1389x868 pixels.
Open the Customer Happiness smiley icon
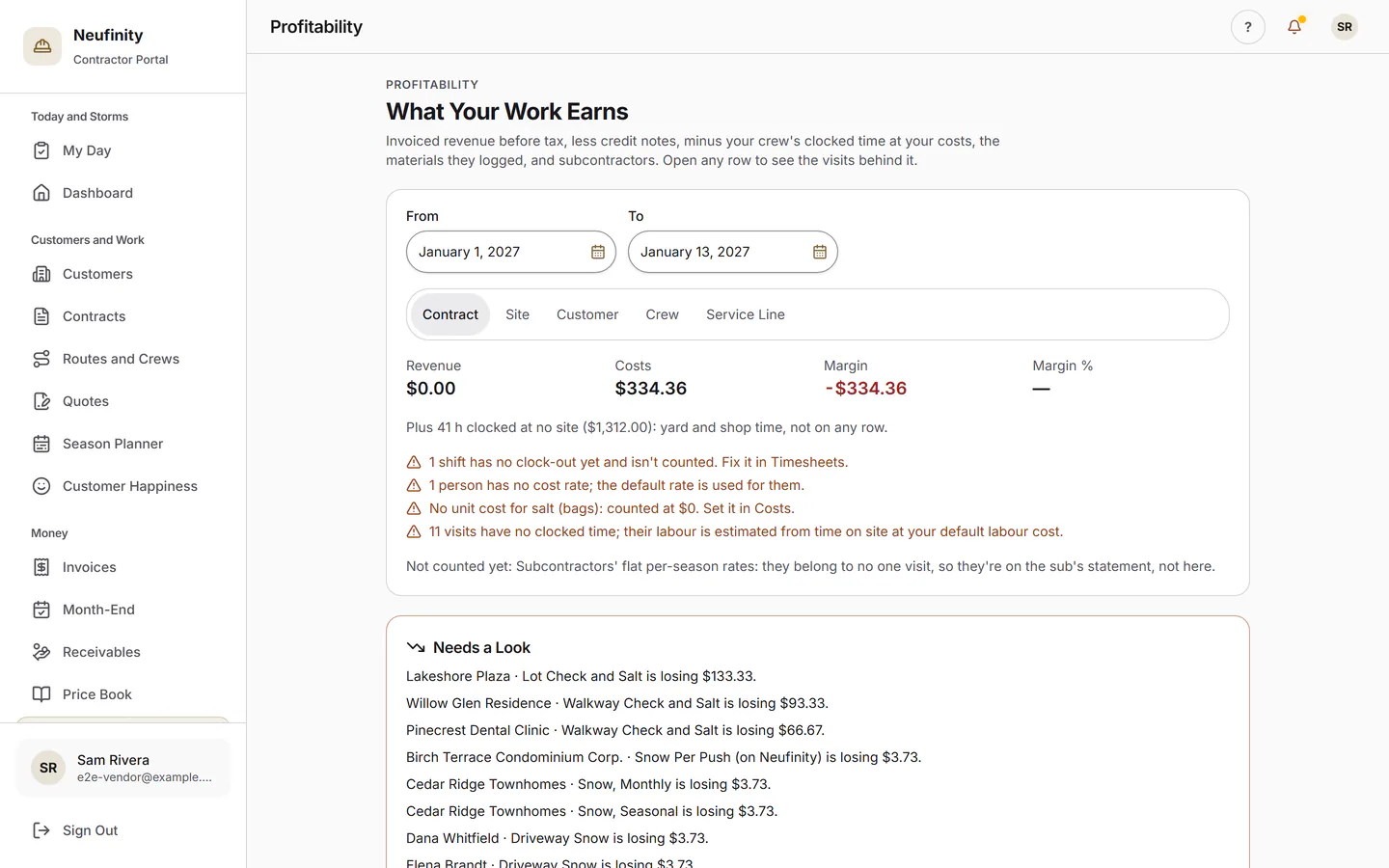point(41,486)
